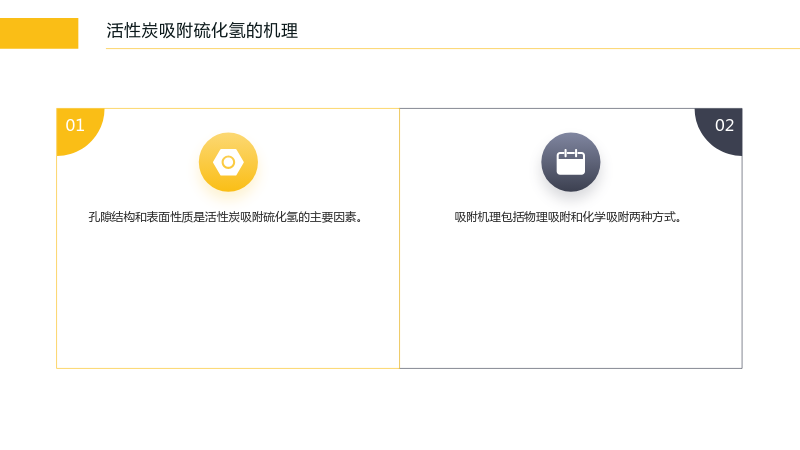
Task: Select the yellow 01 corner badge
Action: pyautogui.click(x=80, y=131)
